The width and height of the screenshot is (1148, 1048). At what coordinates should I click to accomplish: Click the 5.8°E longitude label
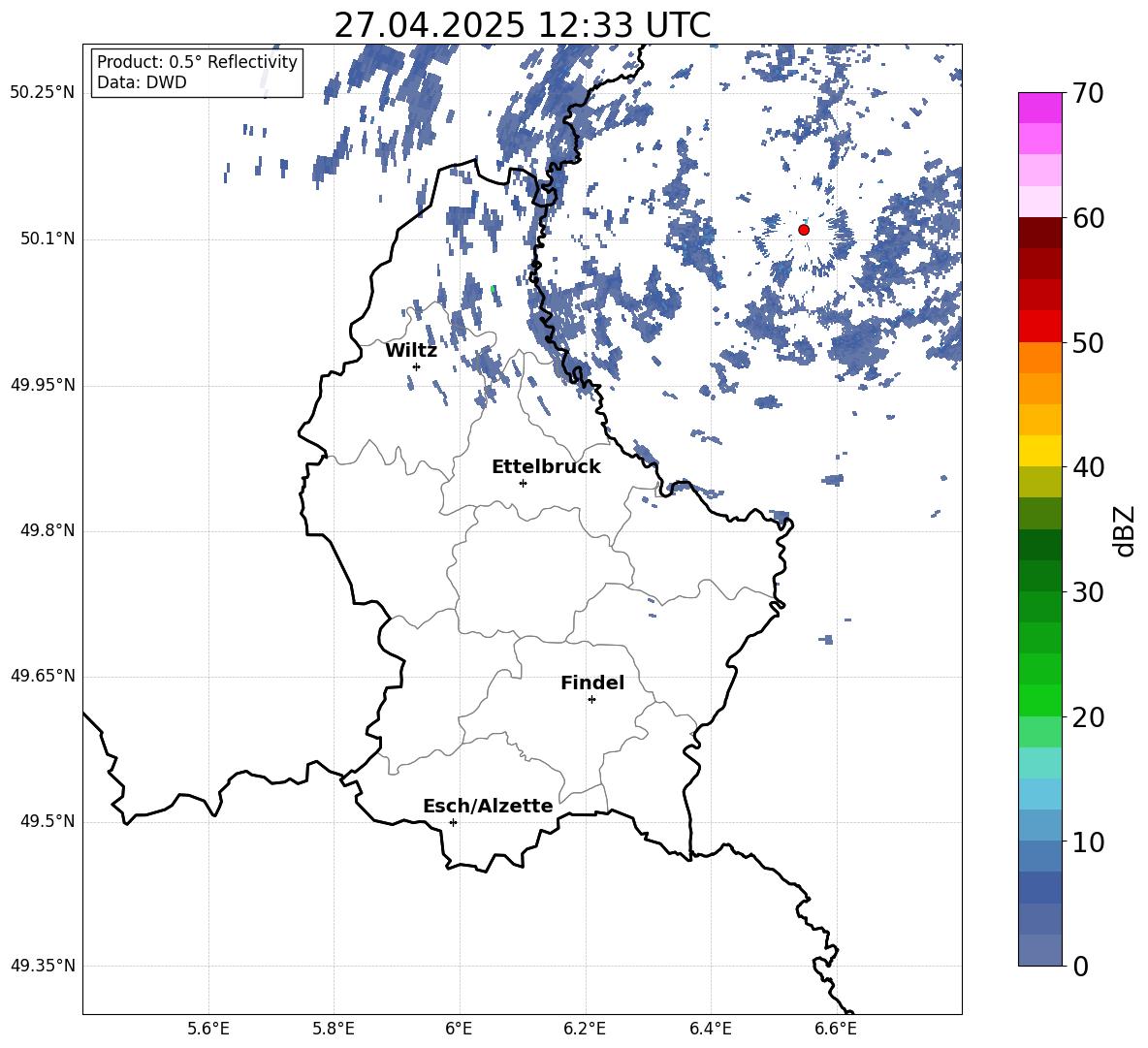(334, 1029)
